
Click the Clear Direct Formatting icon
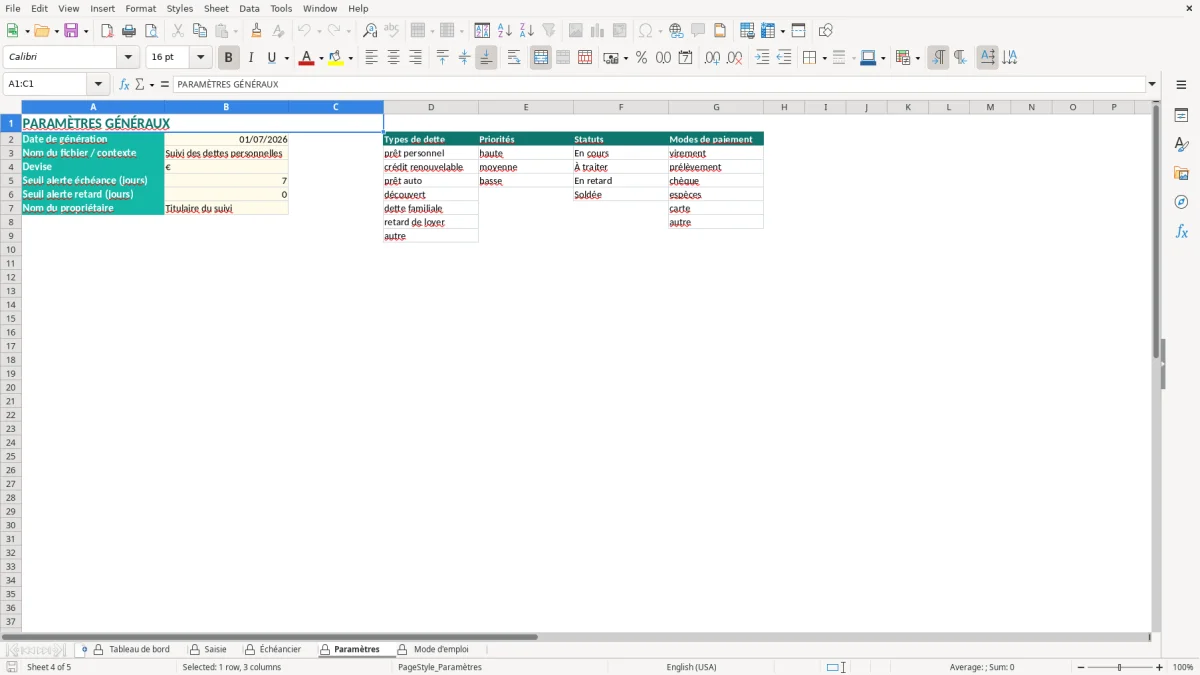pyautogui.click(x=279, y=31)
